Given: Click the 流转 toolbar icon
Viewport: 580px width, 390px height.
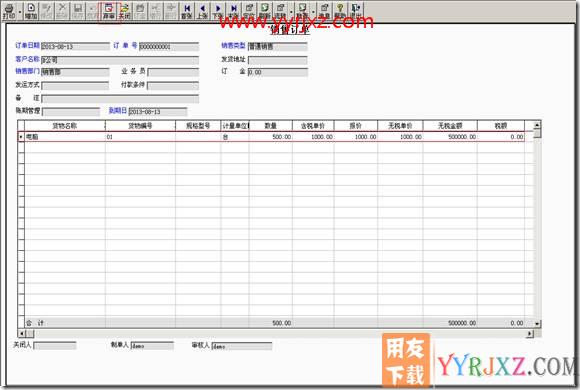Looking at the screenshot, I should pos(280,11).
